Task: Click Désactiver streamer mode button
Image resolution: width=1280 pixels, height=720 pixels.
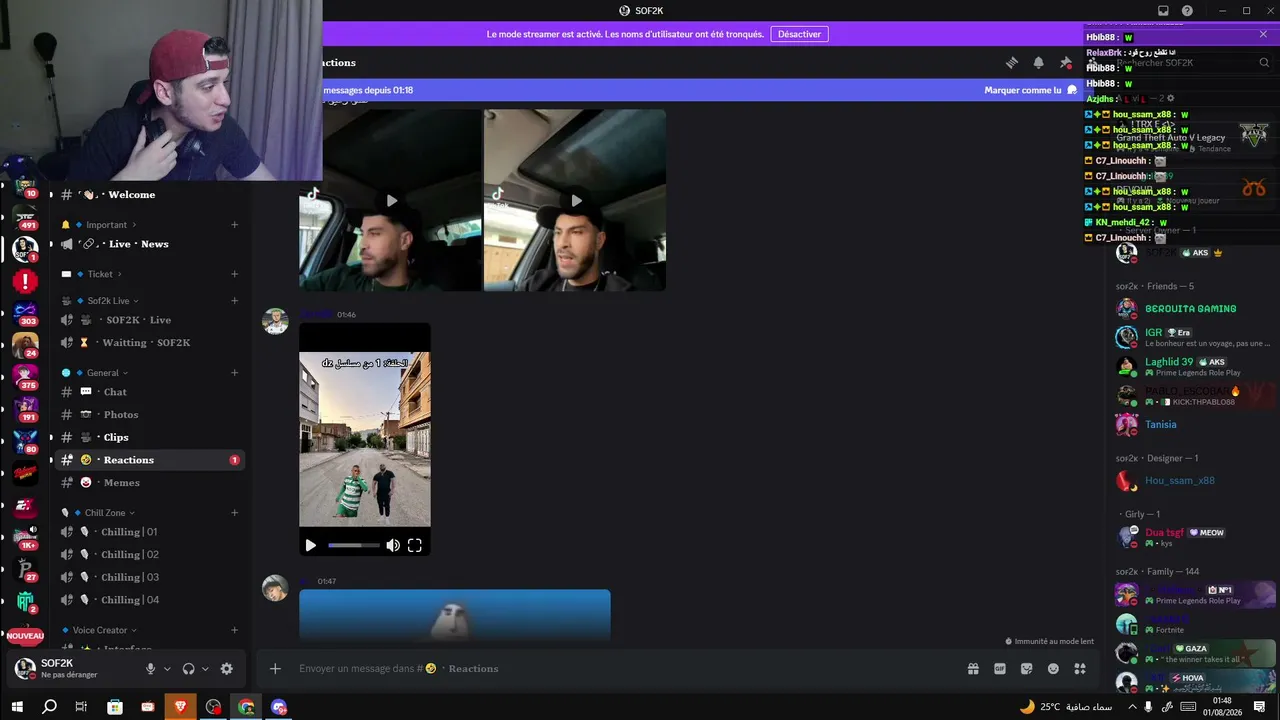Action: click(799, 34)
